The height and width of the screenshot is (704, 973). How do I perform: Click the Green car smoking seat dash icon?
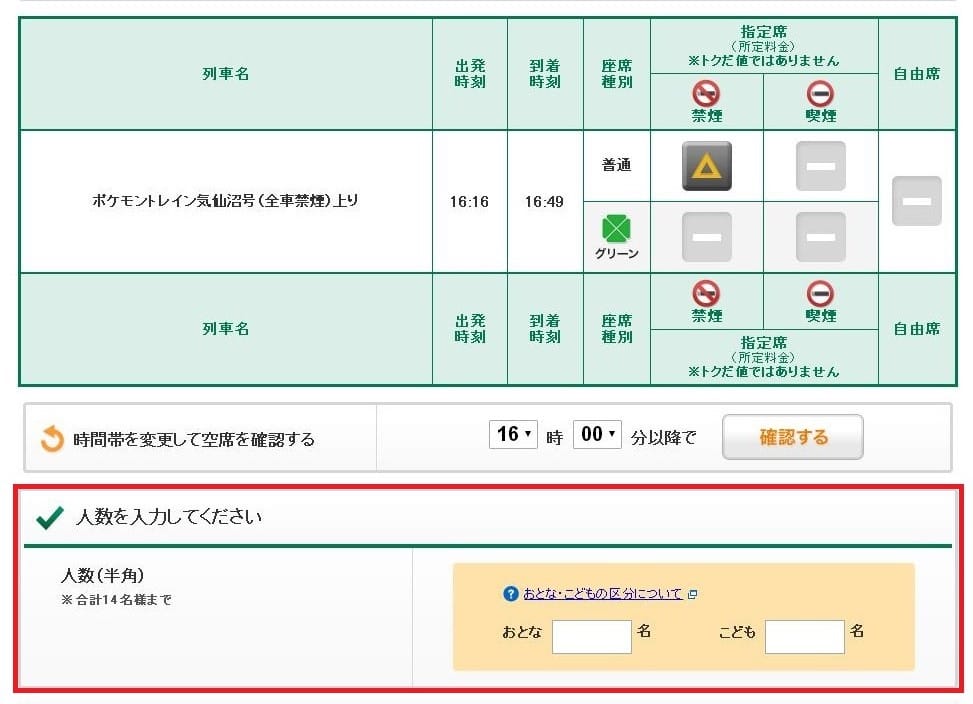[820, 237]
